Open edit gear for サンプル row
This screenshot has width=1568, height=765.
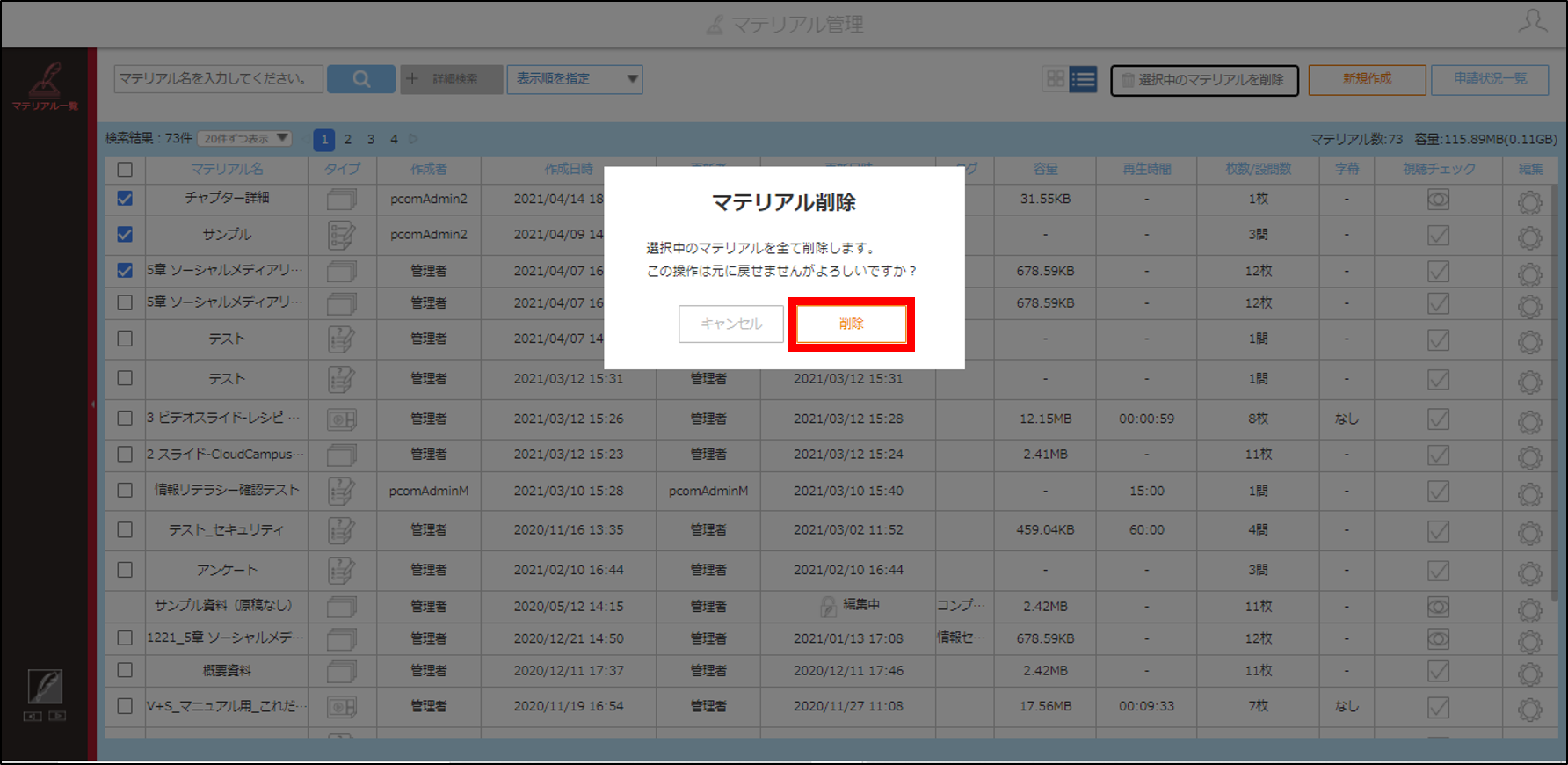point(1529,238)
